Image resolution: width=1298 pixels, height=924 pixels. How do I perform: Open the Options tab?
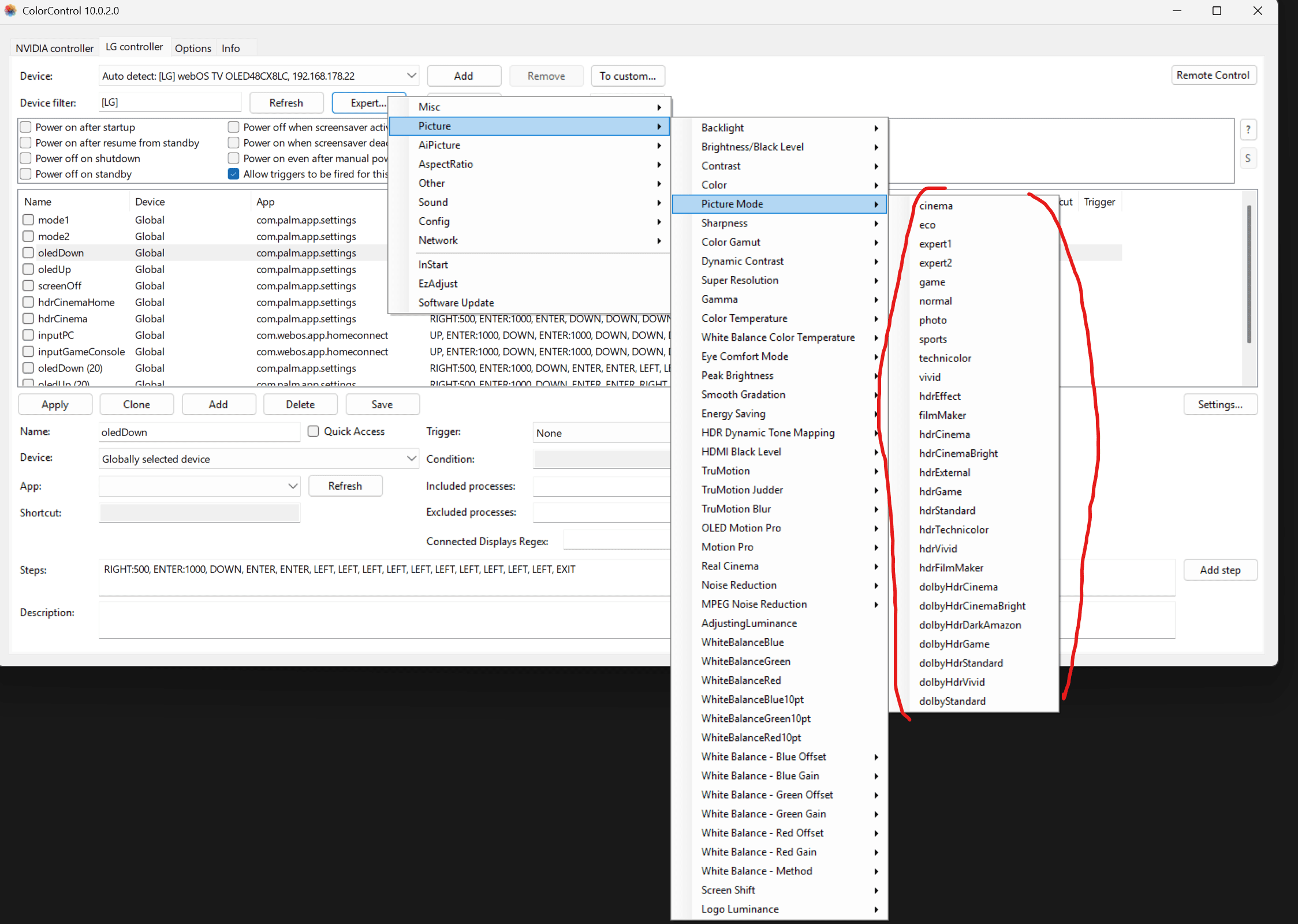(x=193, y=48)
